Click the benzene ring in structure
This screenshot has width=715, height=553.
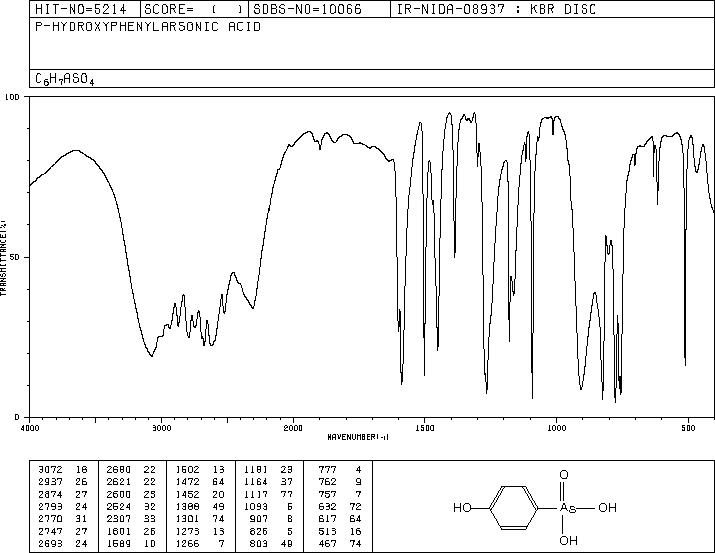click(x=513, y=508)
